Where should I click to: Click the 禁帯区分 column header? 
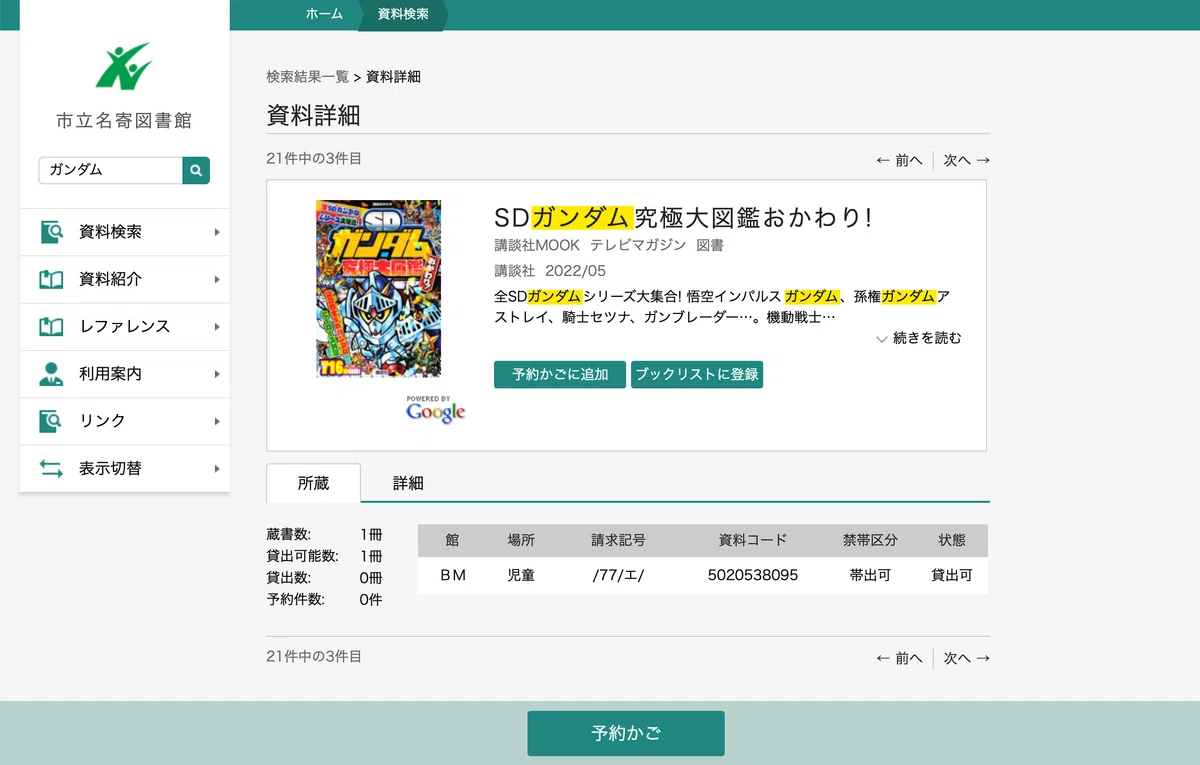coord(870,540)
